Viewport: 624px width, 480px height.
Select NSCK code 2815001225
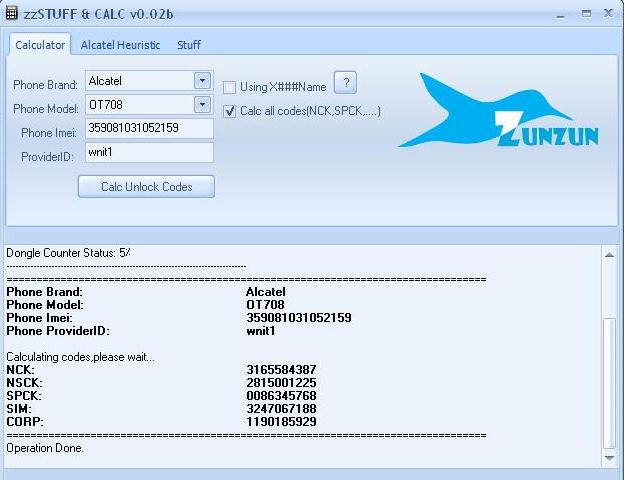[x=281, y=383]
